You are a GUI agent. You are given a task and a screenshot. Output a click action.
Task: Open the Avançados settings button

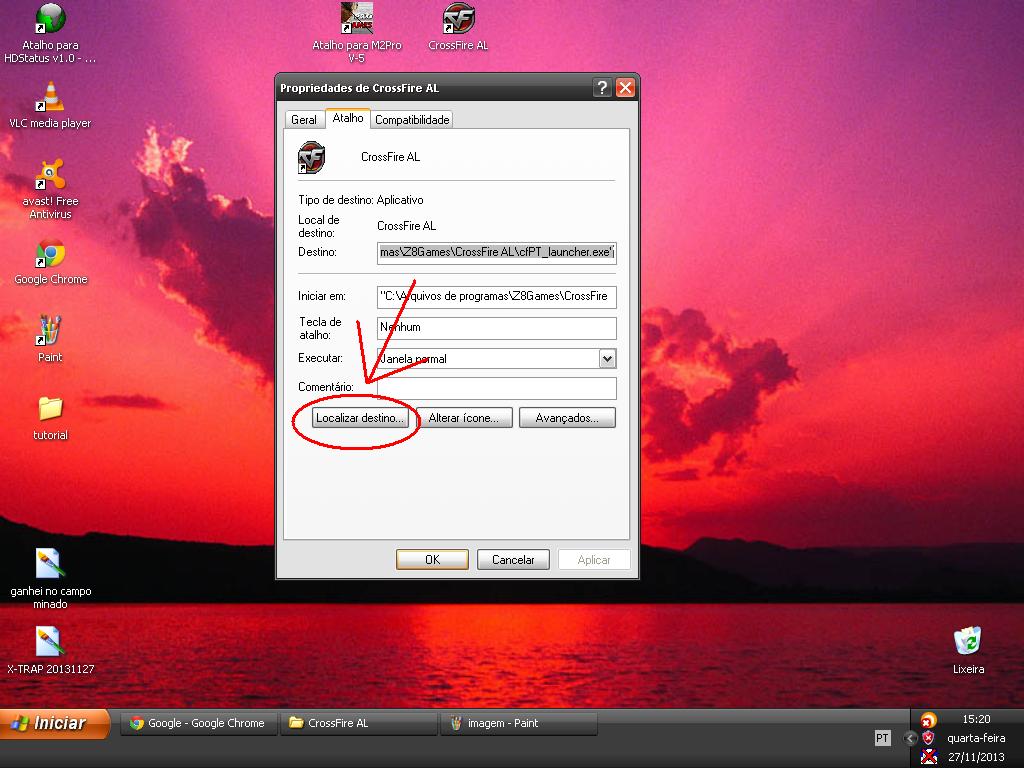point(567,418)
